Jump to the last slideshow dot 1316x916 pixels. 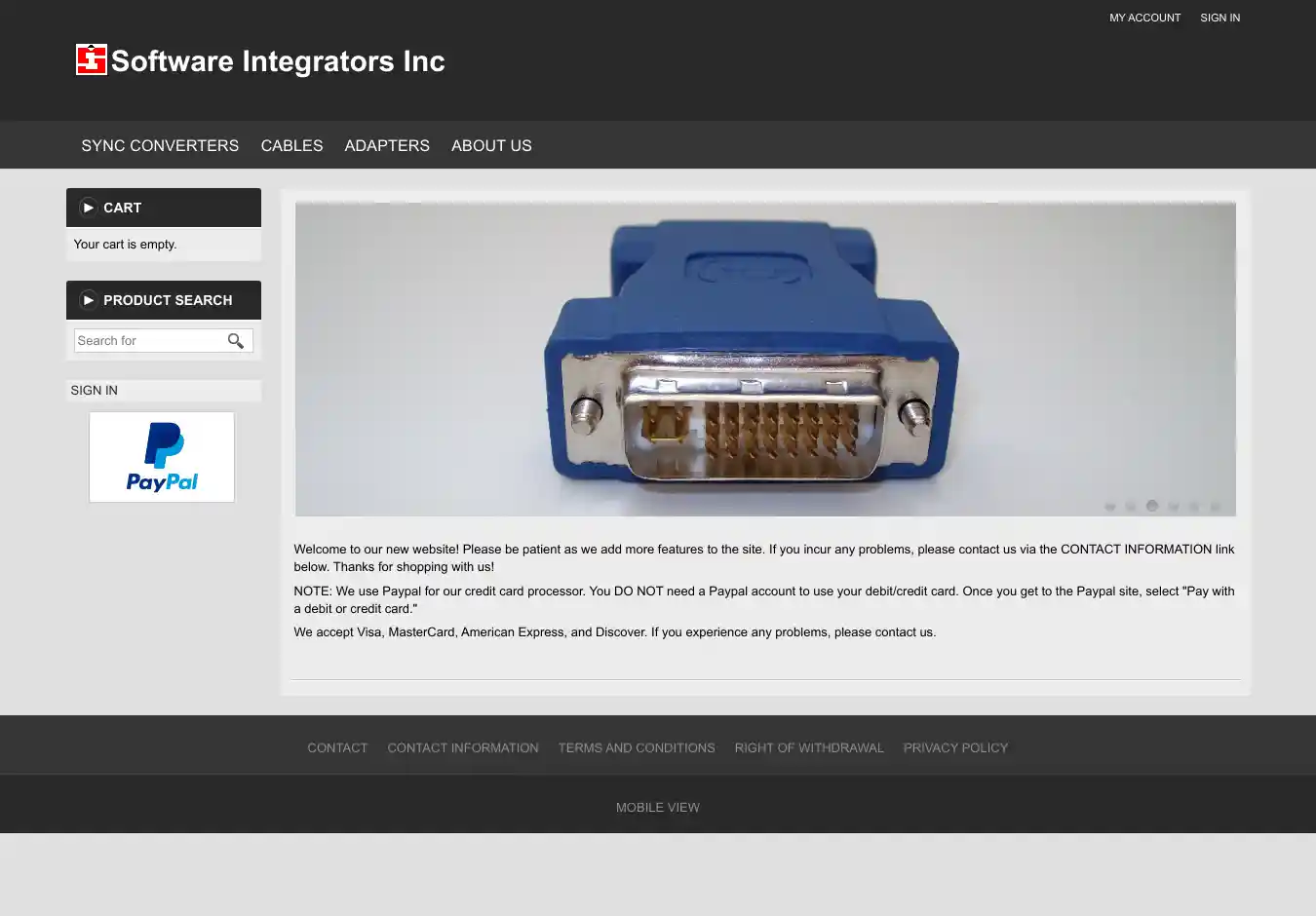pyautogui.click(x=1216, y=506)
